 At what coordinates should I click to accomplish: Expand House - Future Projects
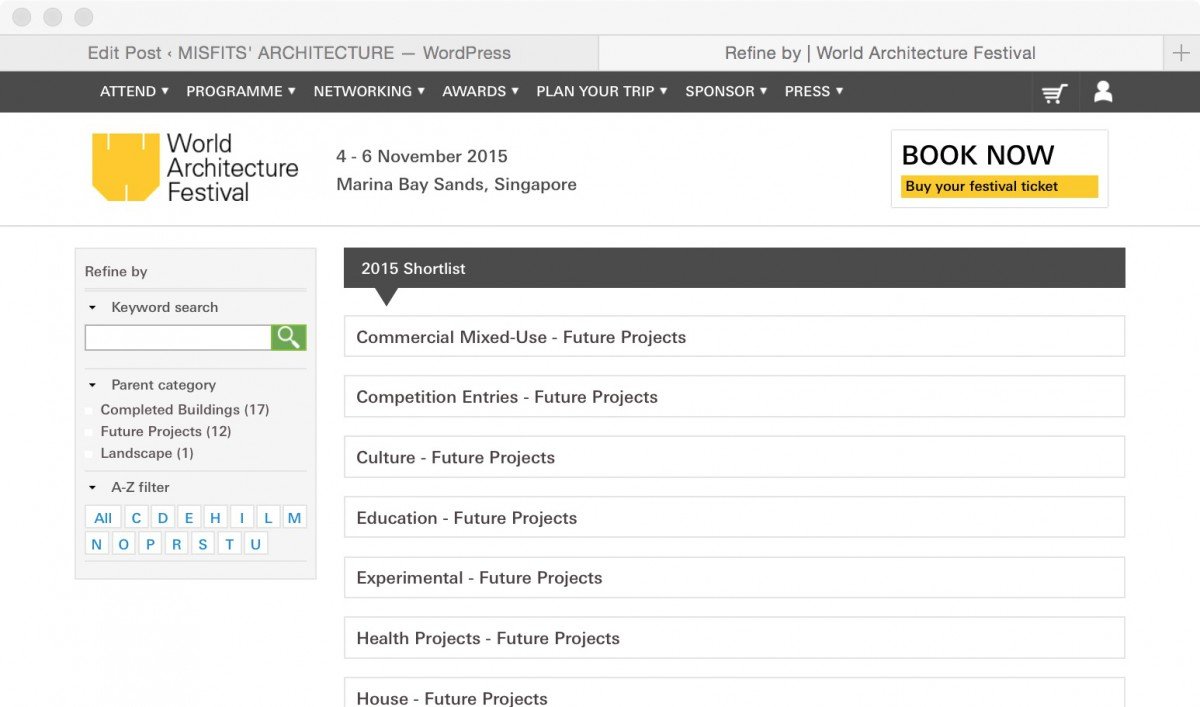coord(734,693)
